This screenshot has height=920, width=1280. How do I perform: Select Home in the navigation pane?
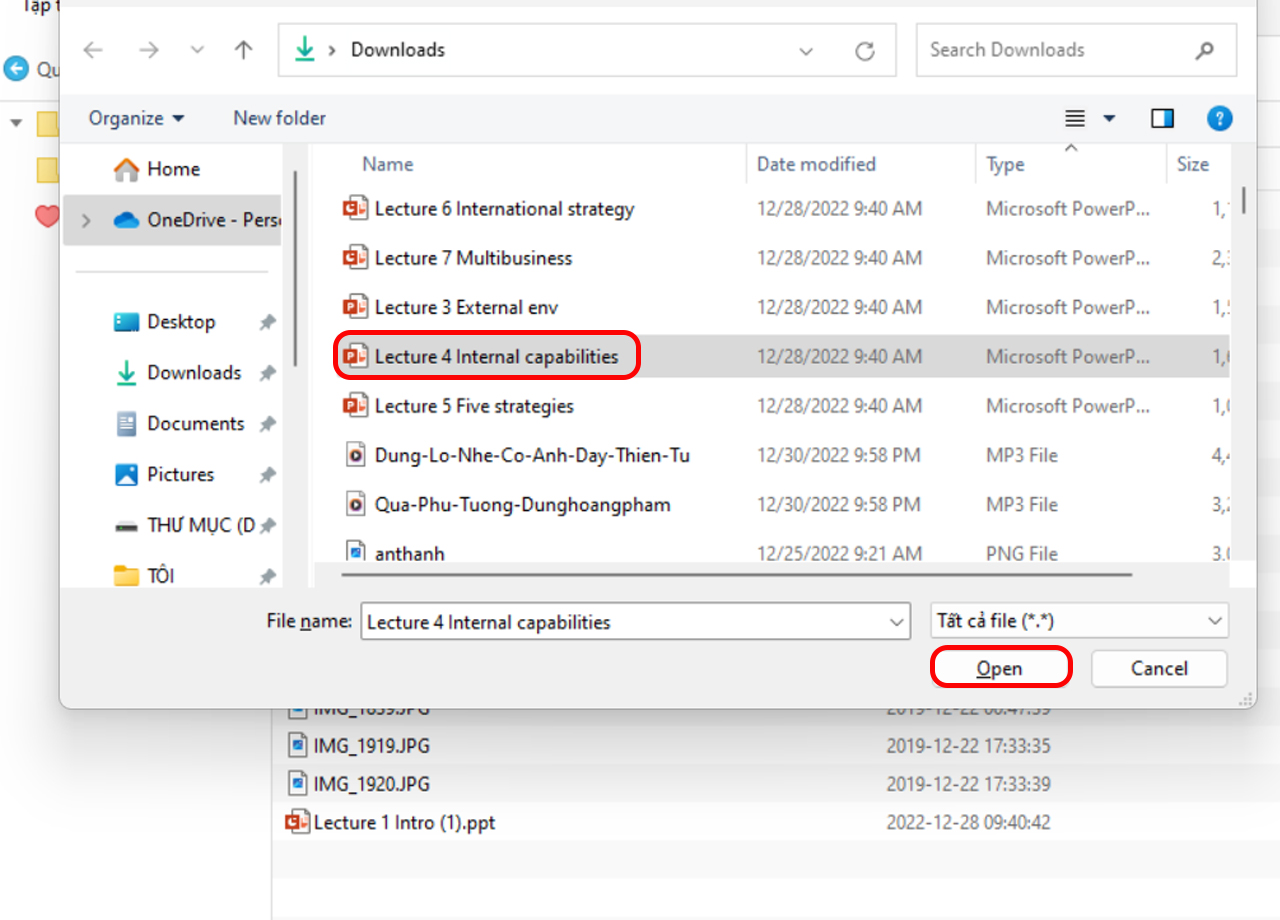tap(171, 169)
